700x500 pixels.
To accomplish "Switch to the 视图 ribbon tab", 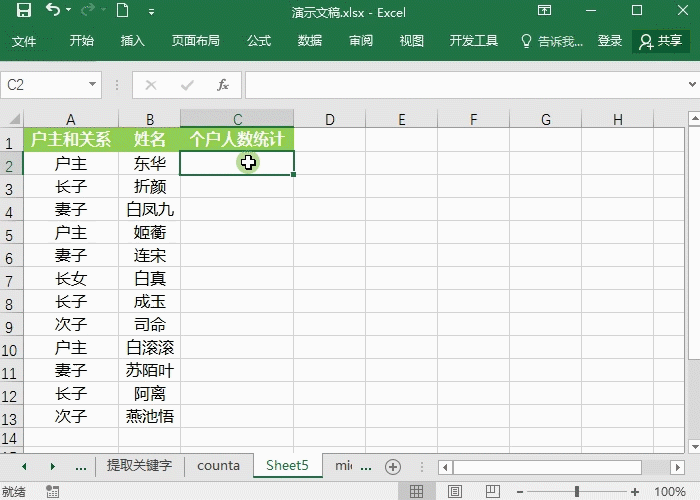I will tap(412, 41).
